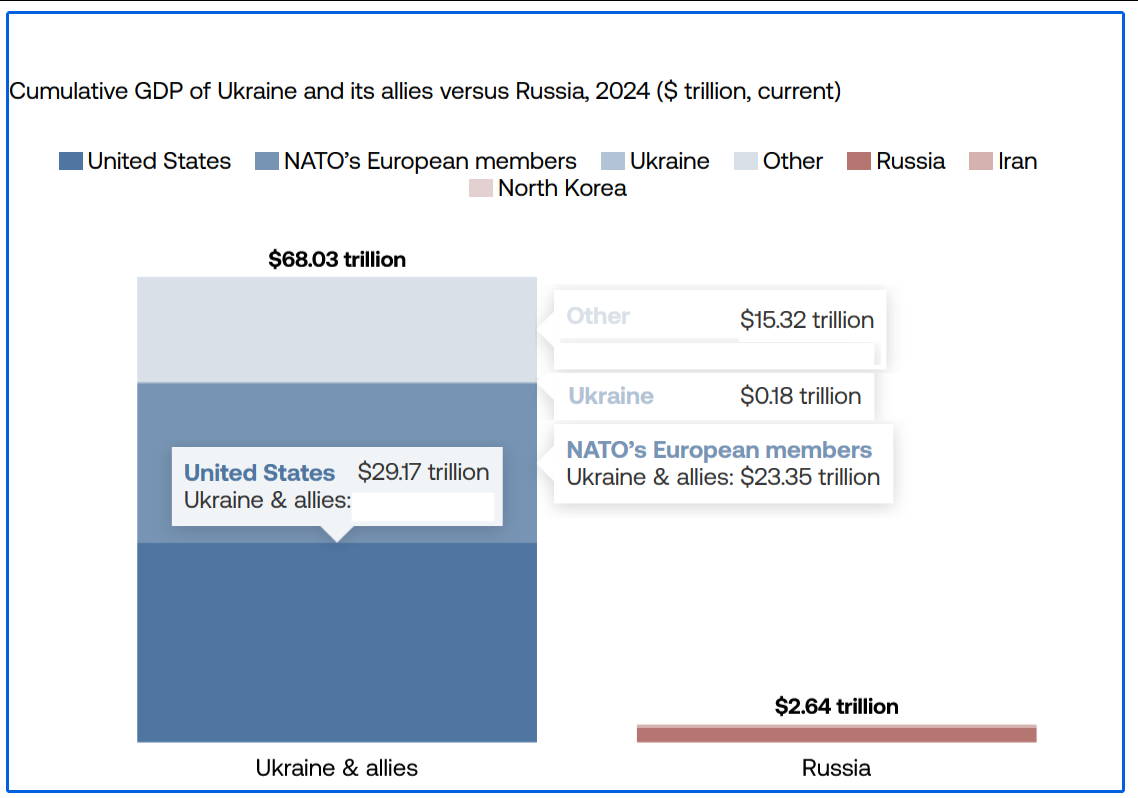Select the dark blue United States bar segment
Image resolution: width=1138 pixels, height=798 pixels.
coord(337,642)
